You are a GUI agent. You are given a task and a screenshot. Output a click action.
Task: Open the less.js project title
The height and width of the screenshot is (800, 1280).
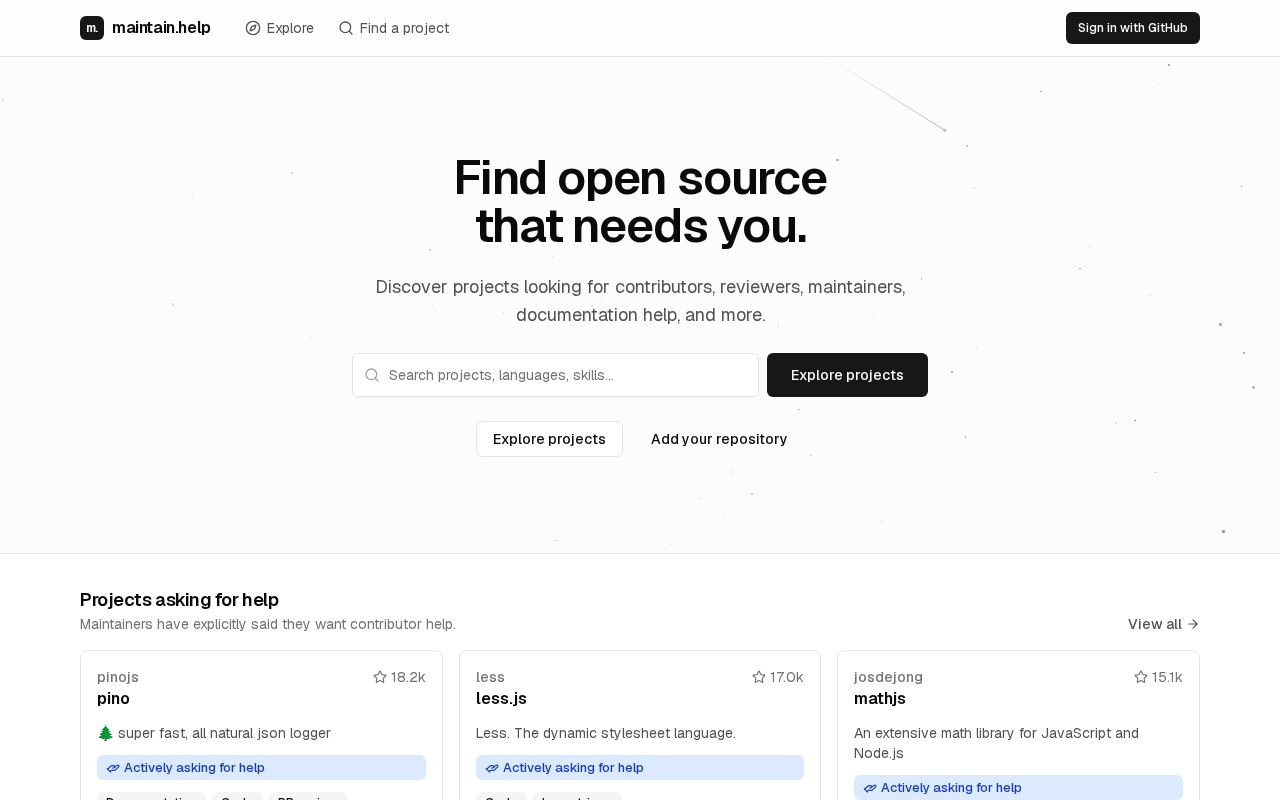(501, 698)
